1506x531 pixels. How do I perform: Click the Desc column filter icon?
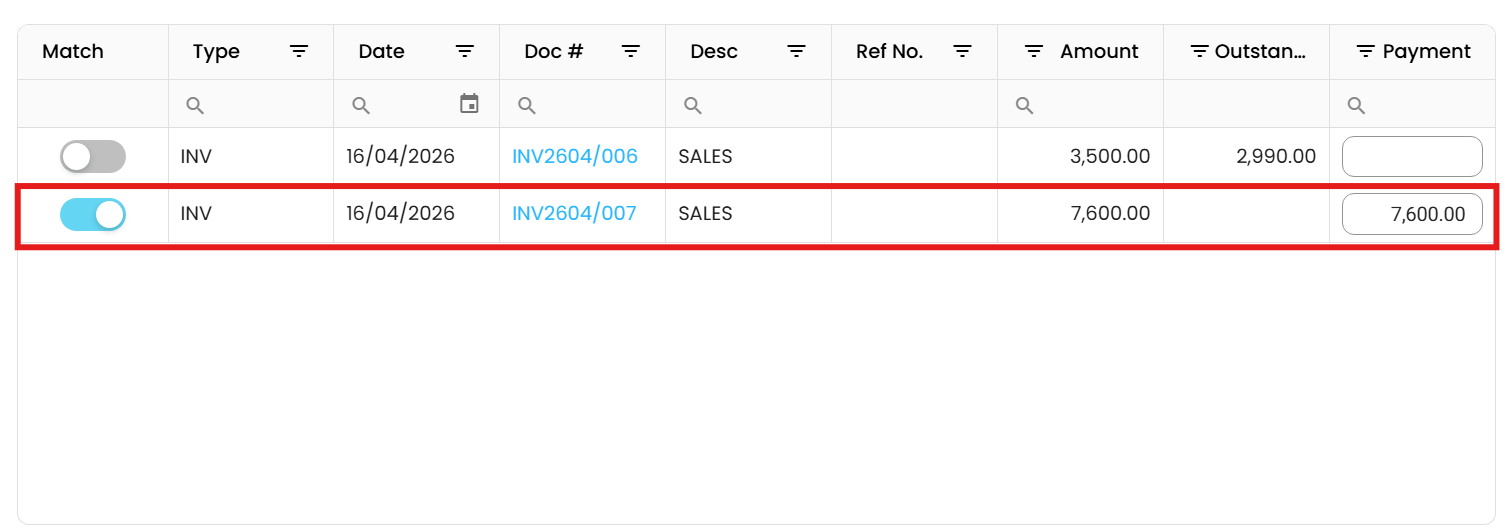[797, 52]
